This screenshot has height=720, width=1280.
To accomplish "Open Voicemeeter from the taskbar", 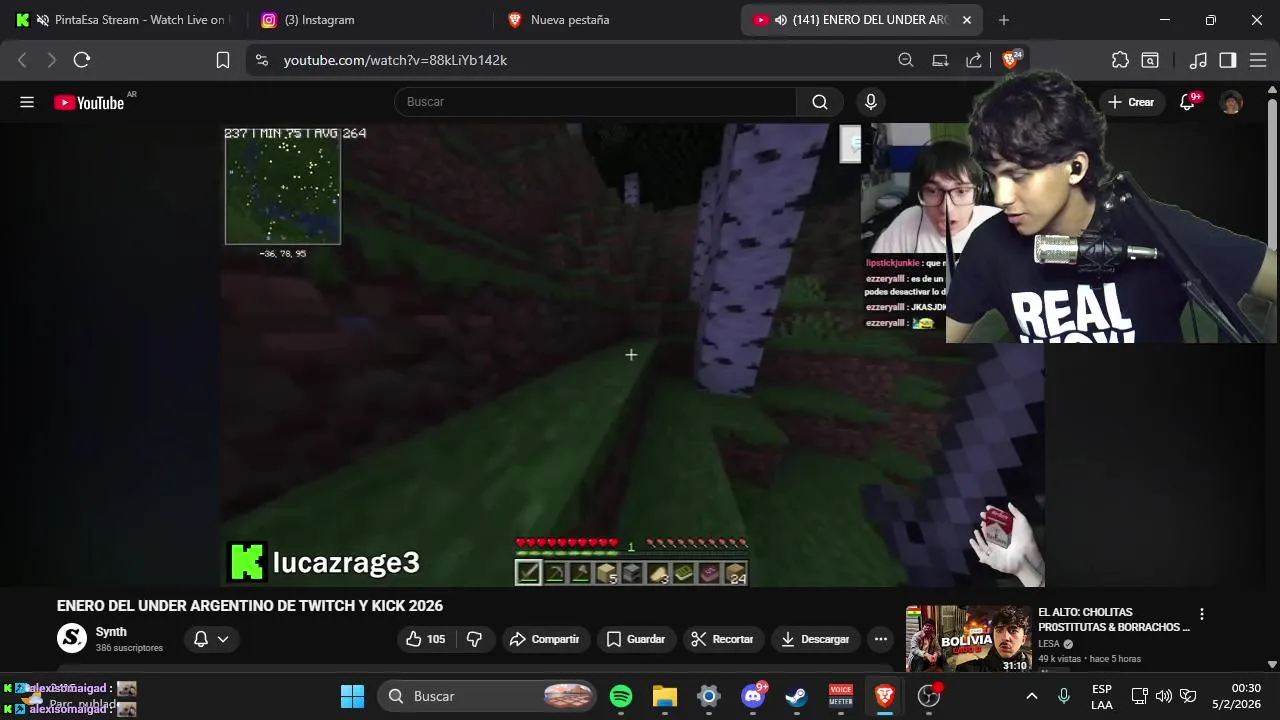I will (841, 696).
